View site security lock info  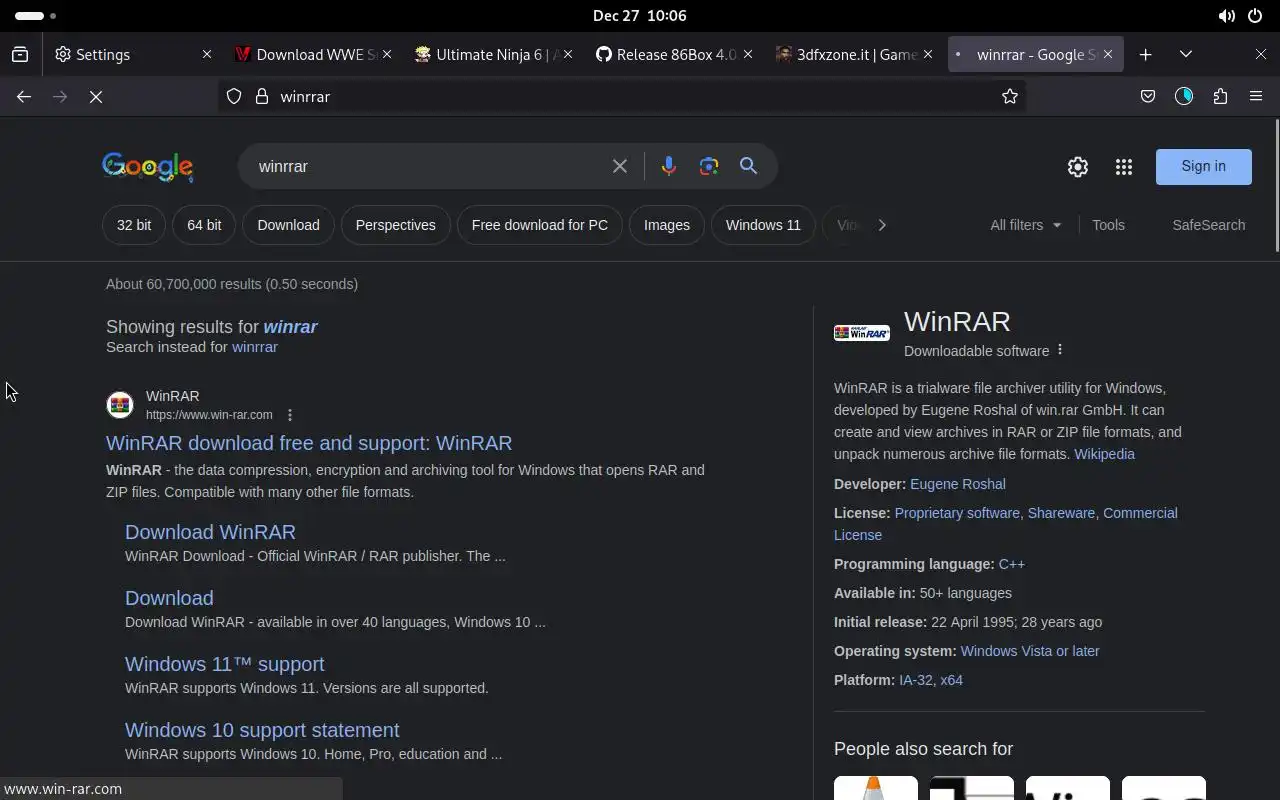pos(262,96)
